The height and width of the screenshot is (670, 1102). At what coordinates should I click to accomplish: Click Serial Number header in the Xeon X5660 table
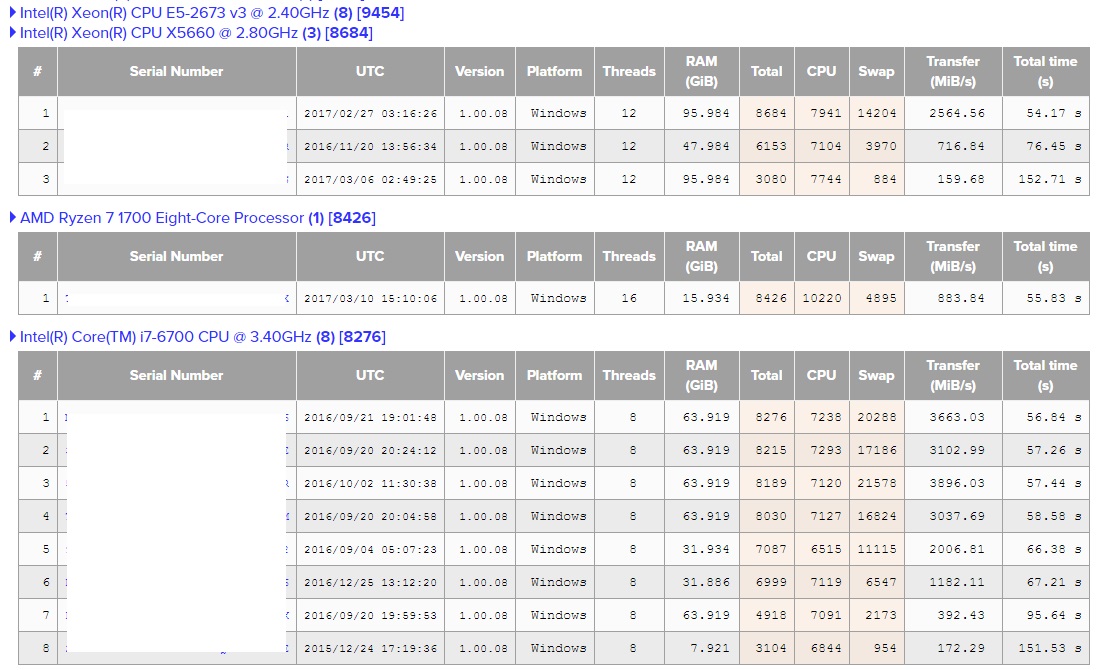(x=176, y=72)
